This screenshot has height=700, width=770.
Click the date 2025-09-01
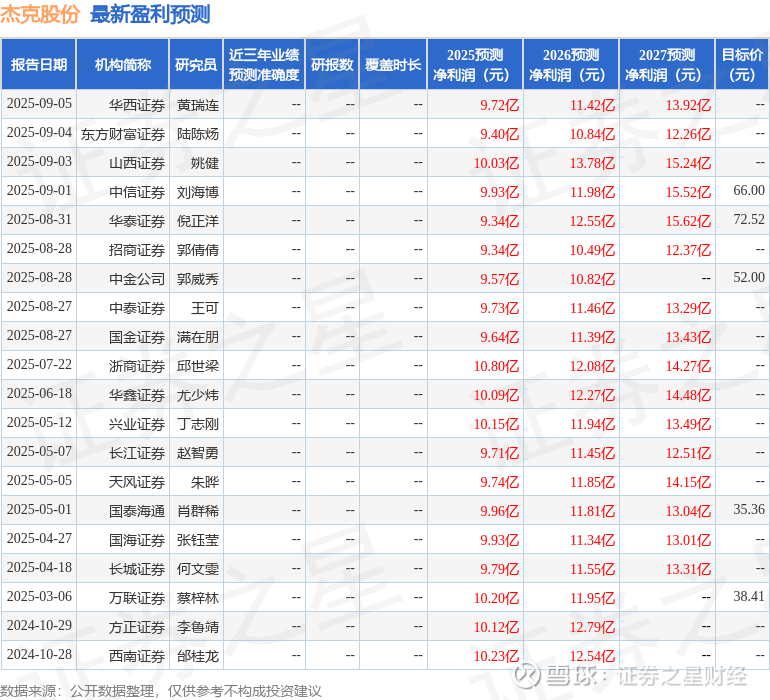coord(39,191)
